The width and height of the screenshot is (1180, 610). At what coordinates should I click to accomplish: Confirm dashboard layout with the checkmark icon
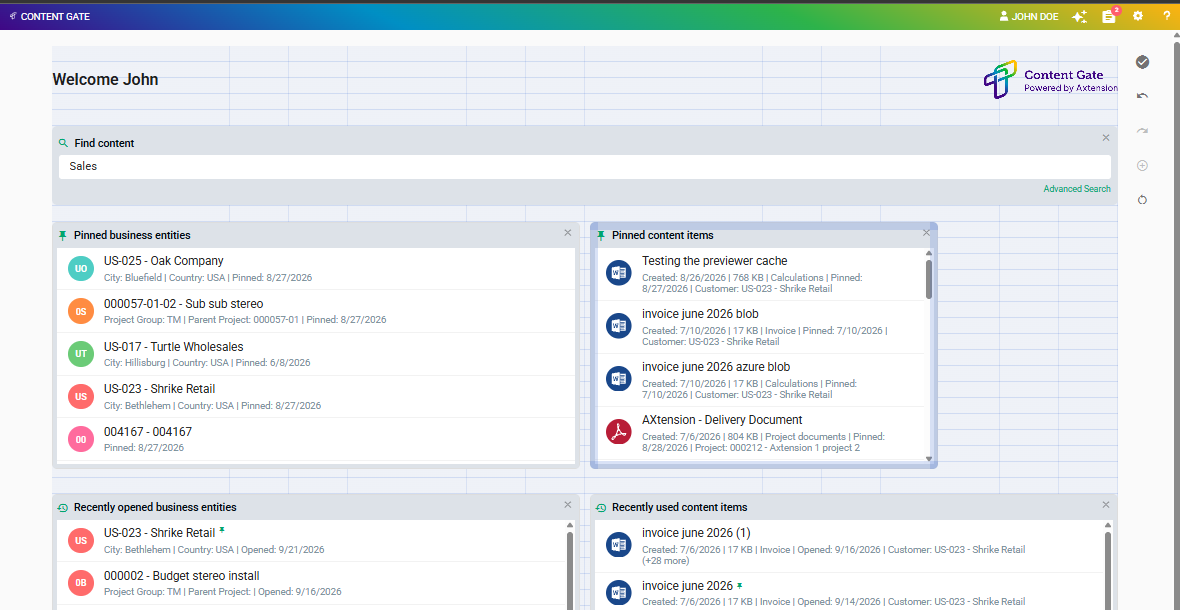click(x=1142, y=62)
